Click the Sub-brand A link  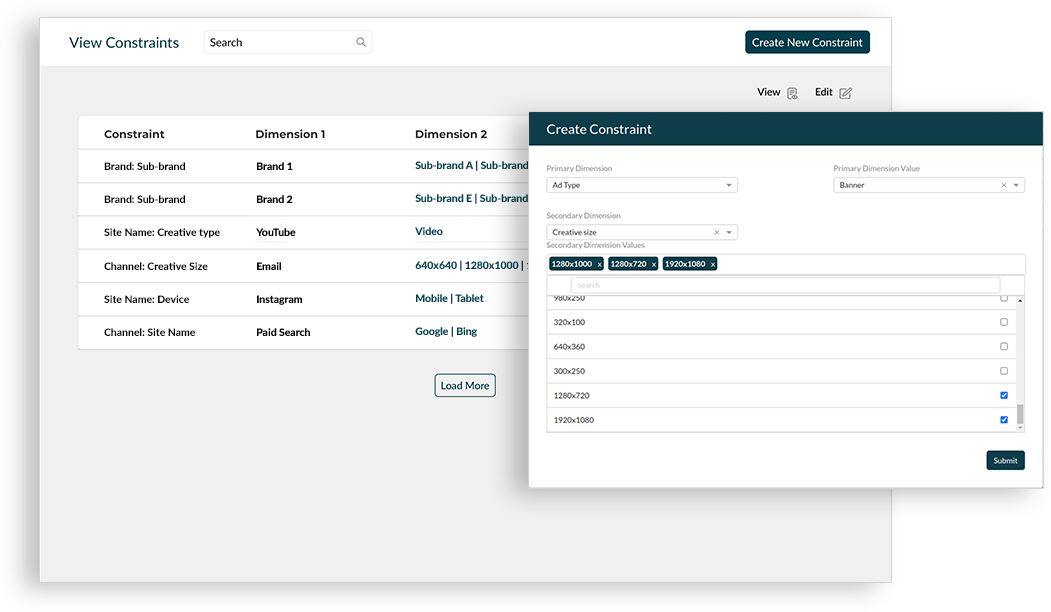click(x=444, y=166)
